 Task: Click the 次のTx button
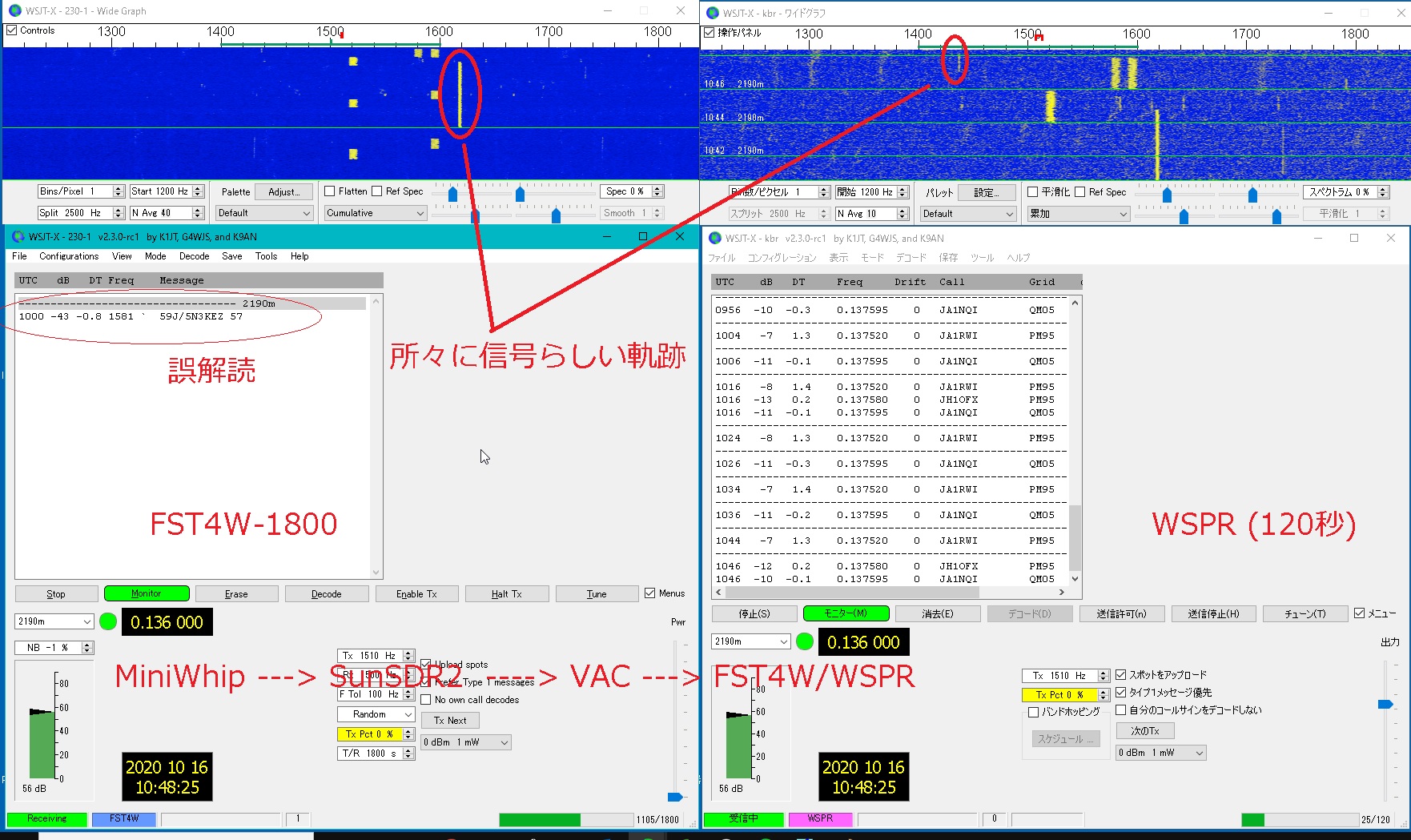[x=1145, y=731]
